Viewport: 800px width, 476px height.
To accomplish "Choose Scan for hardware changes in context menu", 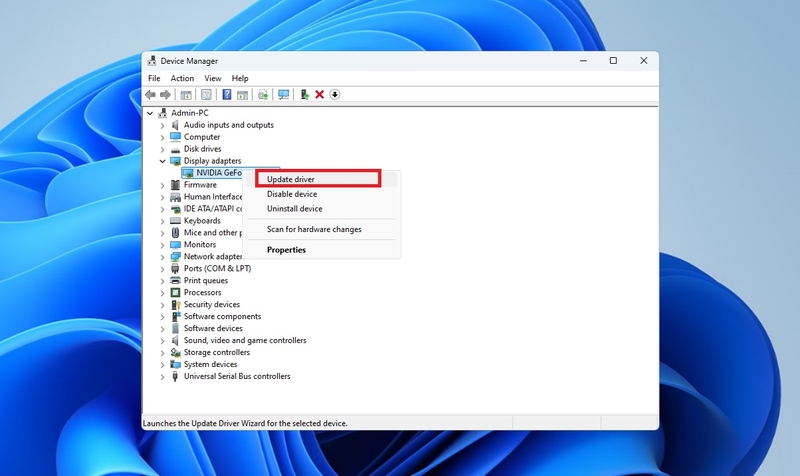I will [x=321, y=230].
